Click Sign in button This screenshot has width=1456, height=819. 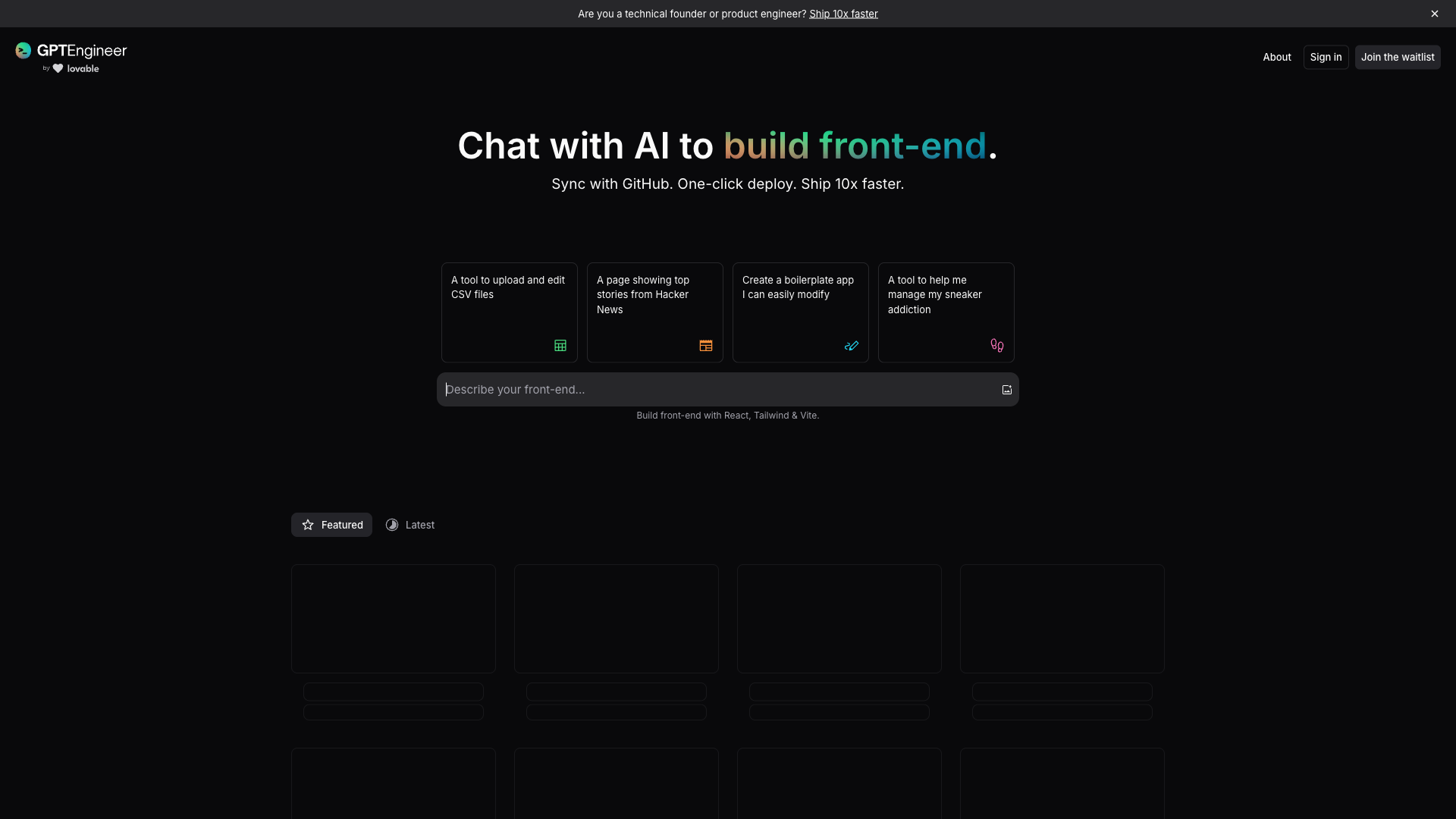point(1326,57)
